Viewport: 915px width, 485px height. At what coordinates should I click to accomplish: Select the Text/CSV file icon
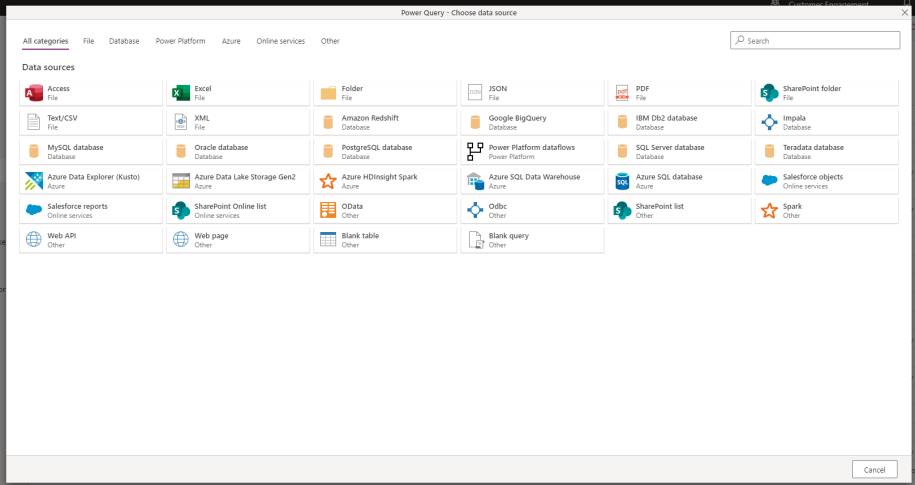coord(34,122)
